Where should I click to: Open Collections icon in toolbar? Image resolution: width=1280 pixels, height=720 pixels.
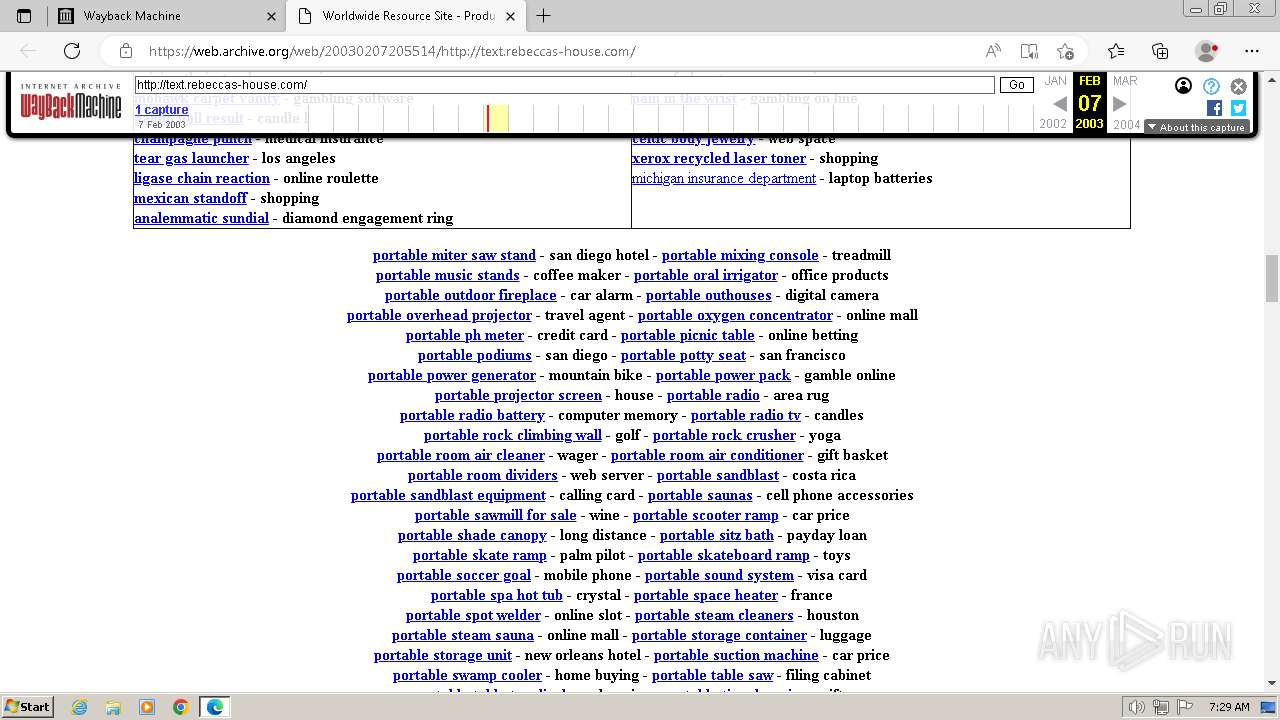pyautogui.click(x=1160, y=51)
